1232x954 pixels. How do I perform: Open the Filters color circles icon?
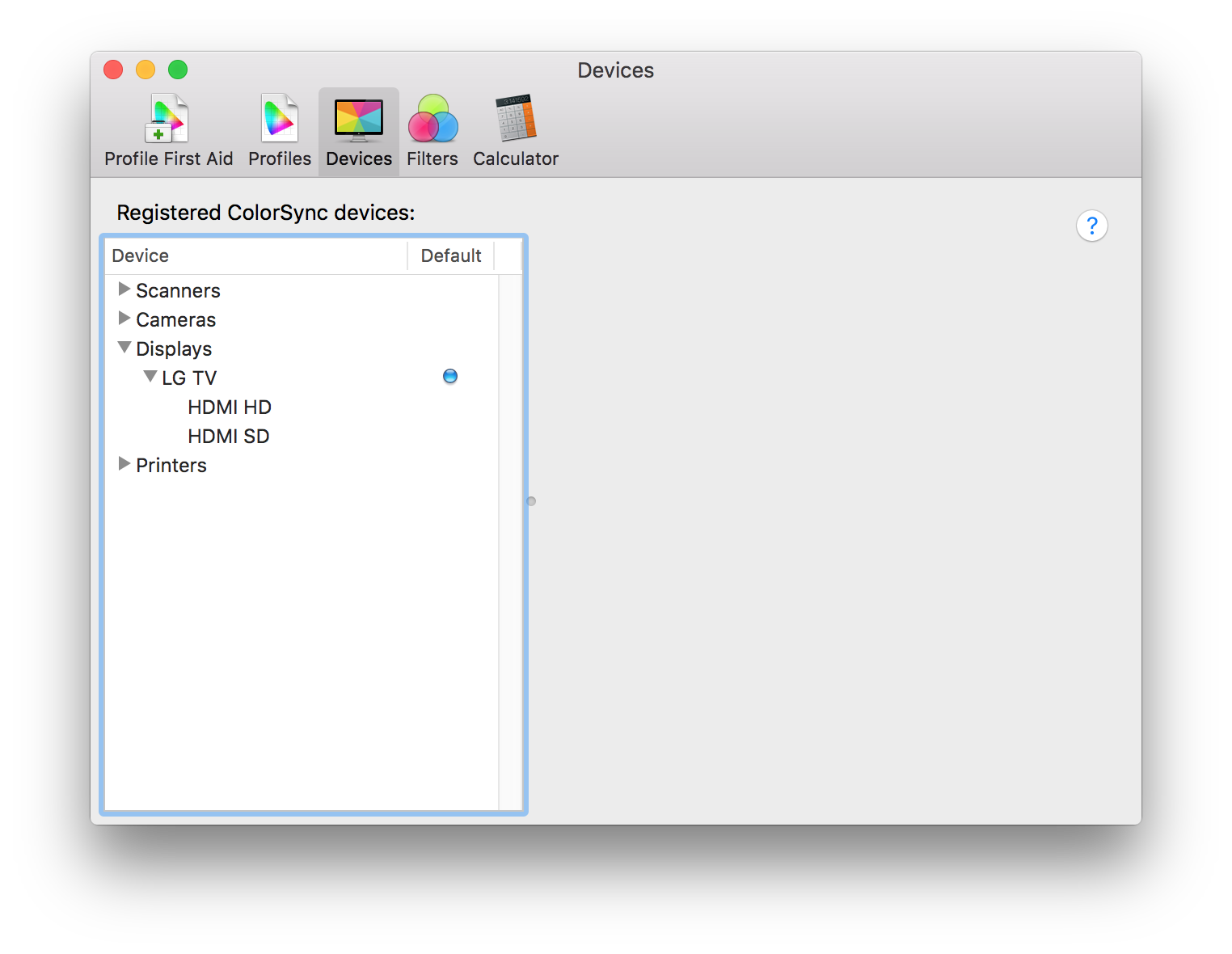point(432,130)
